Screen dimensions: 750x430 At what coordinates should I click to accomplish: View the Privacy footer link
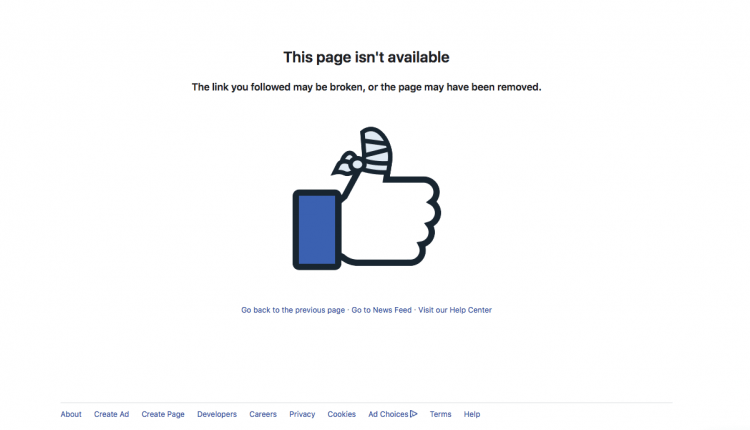point(302,414)
